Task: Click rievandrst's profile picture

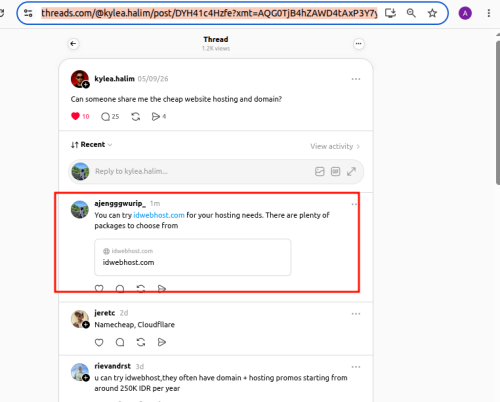Action: [80, 372]
